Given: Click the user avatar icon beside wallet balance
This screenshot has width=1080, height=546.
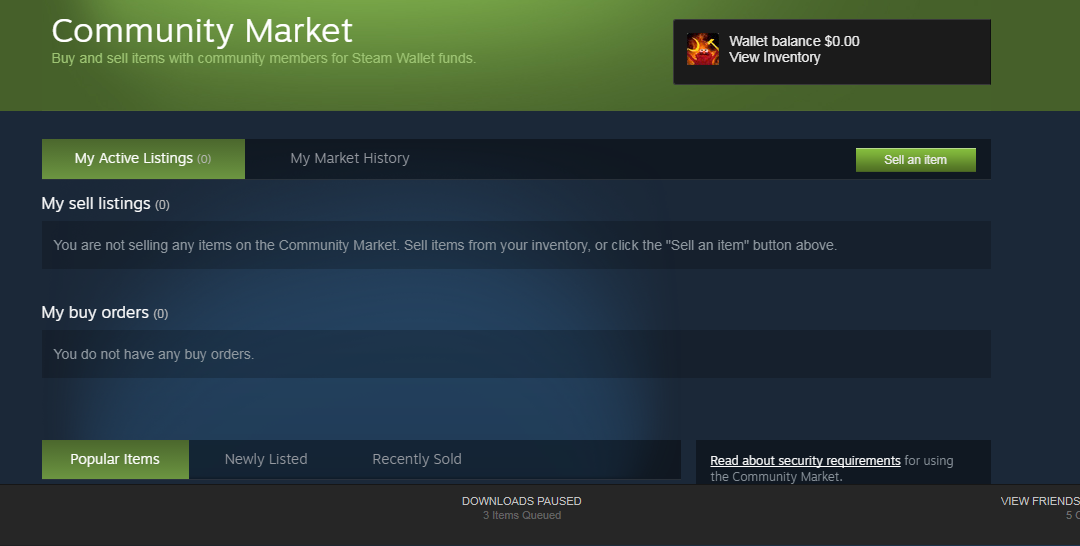Looking at the screenshot, I should point(703,49).
